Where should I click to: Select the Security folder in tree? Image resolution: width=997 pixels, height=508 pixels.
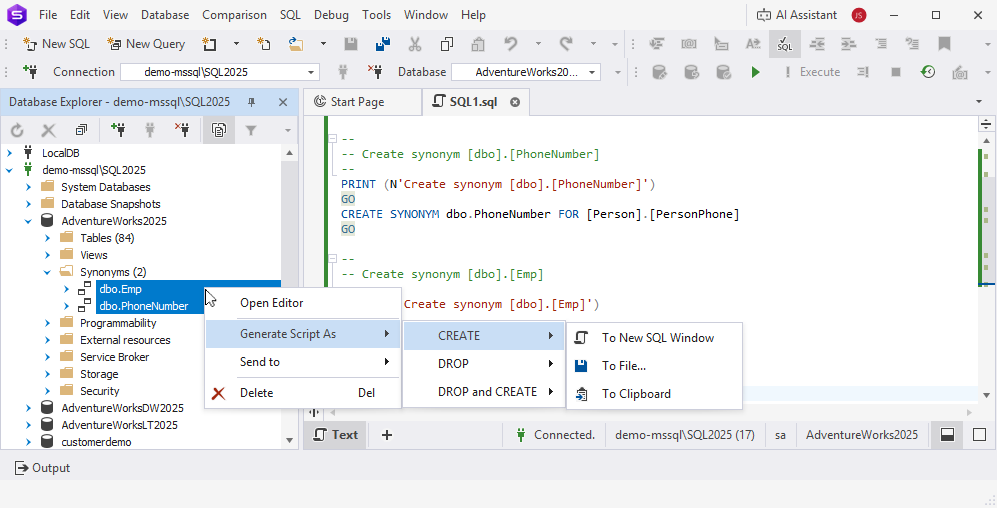(x=99, y=391)
